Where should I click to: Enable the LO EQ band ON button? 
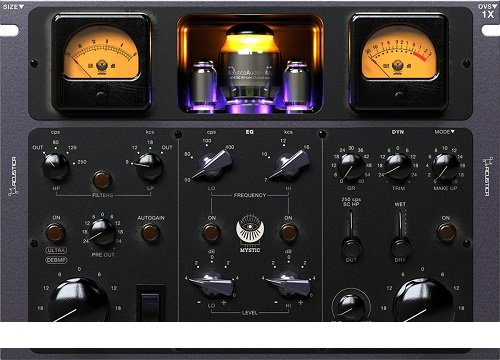211,232
